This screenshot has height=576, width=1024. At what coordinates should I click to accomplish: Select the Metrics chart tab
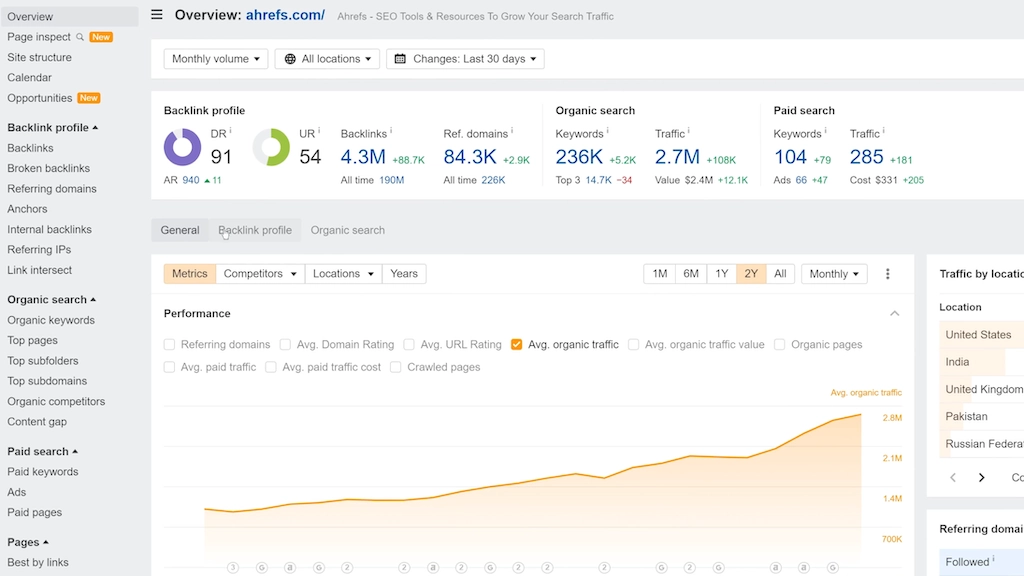pos(189,274)
